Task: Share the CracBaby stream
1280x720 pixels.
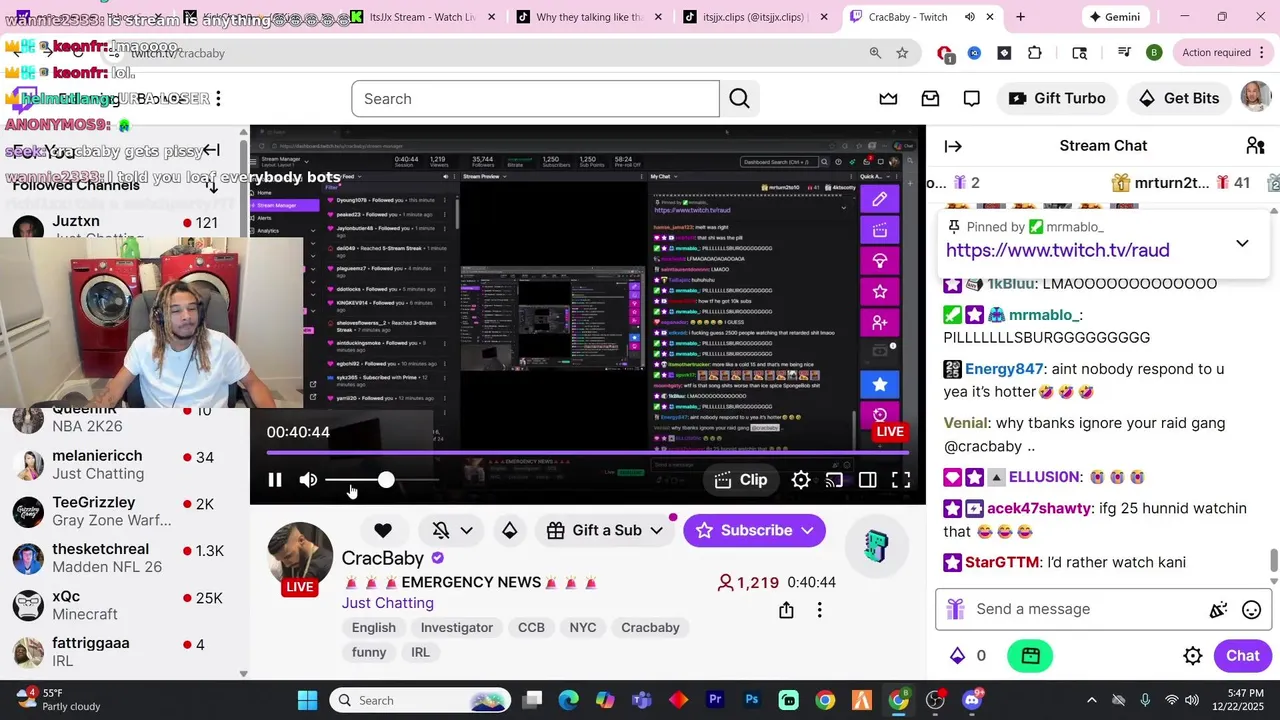Action: (x=786, y=610)
